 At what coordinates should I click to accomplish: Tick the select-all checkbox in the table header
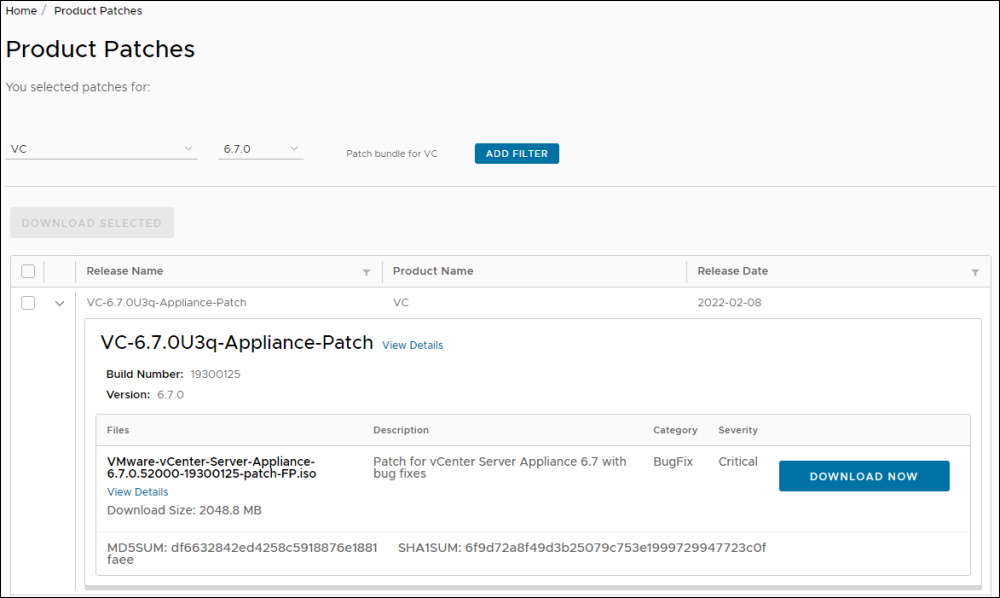pyautogui.click(x=28, y=271)
